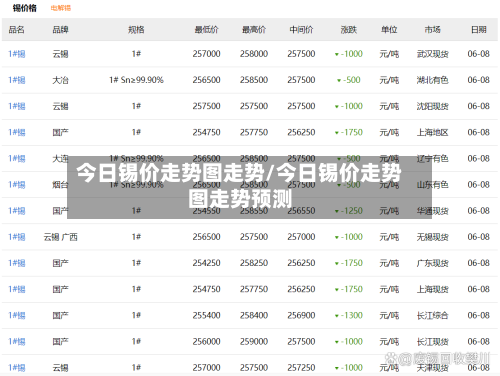Click the 最高价 column header

[x=254, y=30]
